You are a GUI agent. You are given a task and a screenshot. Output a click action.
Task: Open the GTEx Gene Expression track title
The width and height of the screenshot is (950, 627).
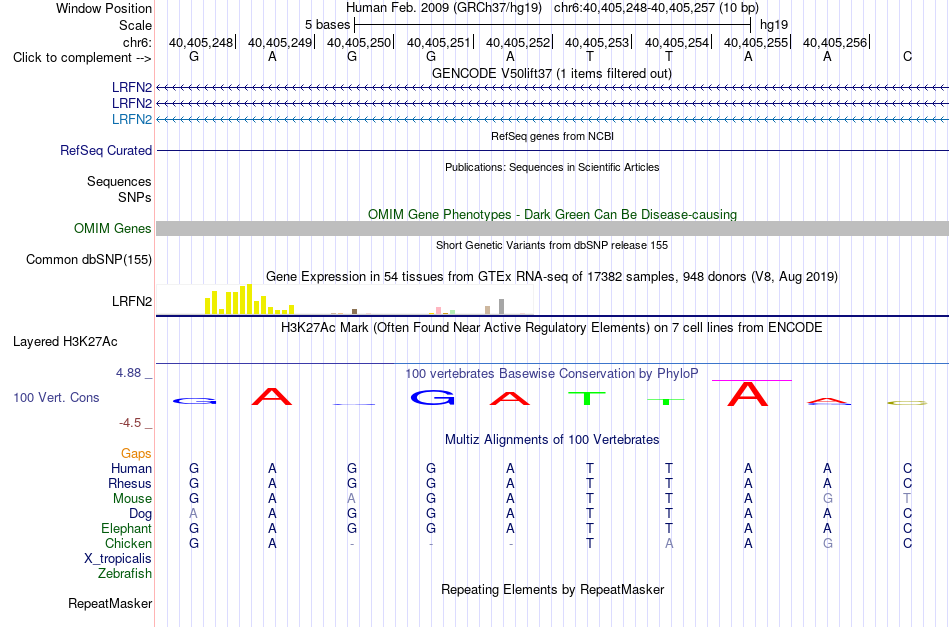[552, 276]
